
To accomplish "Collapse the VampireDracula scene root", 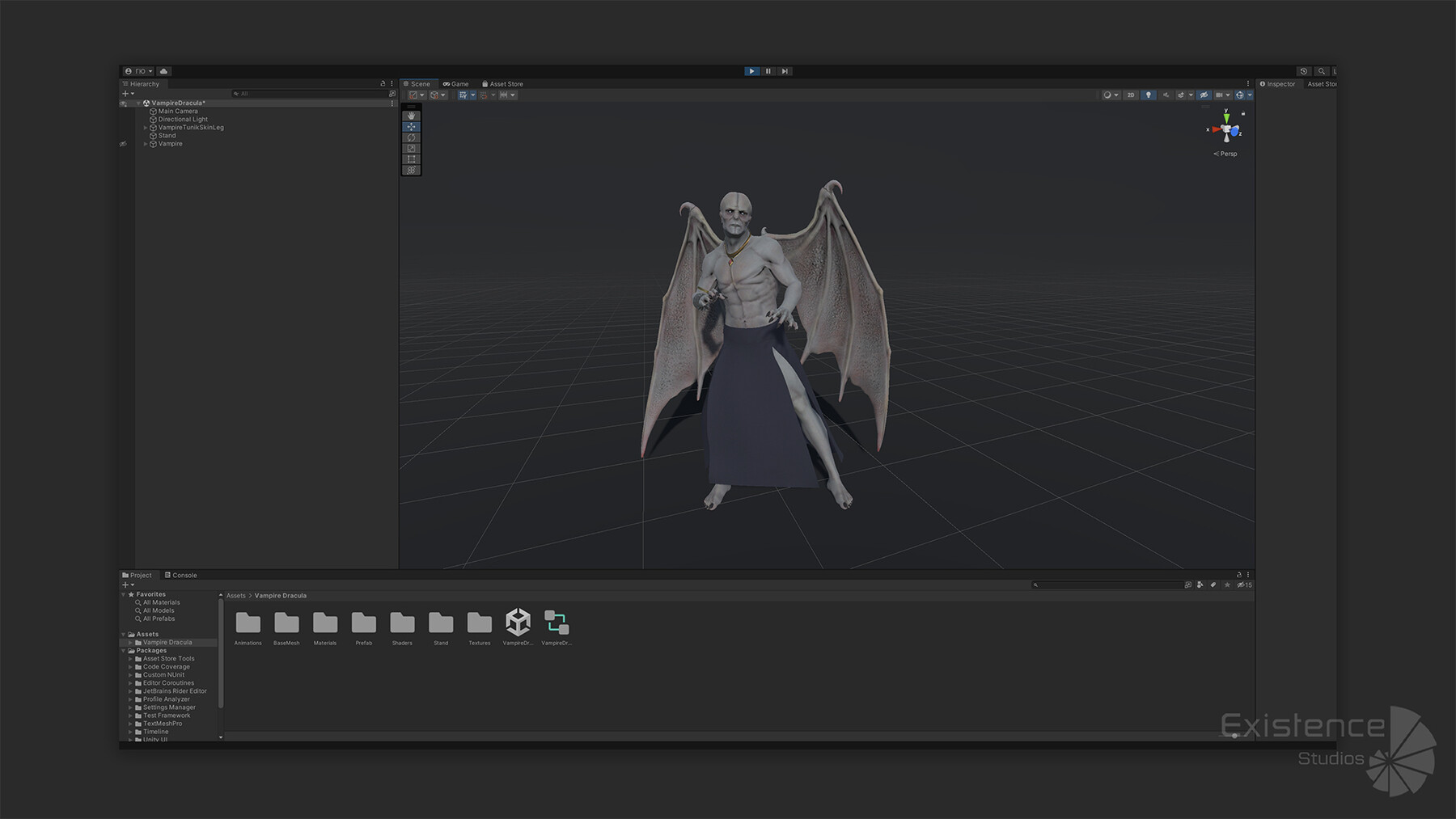I will [x=138, y=103].
